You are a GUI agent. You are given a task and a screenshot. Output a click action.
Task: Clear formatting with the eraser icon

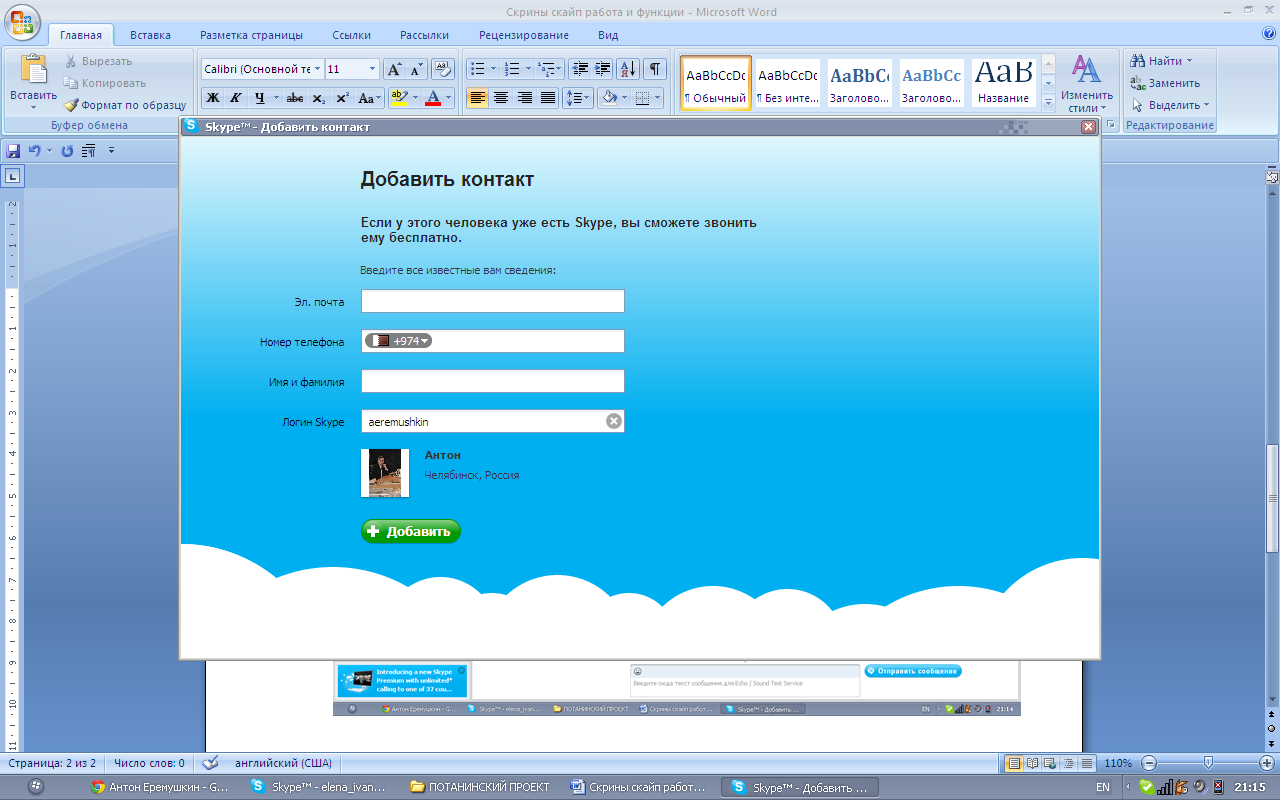tap(444, 69)
